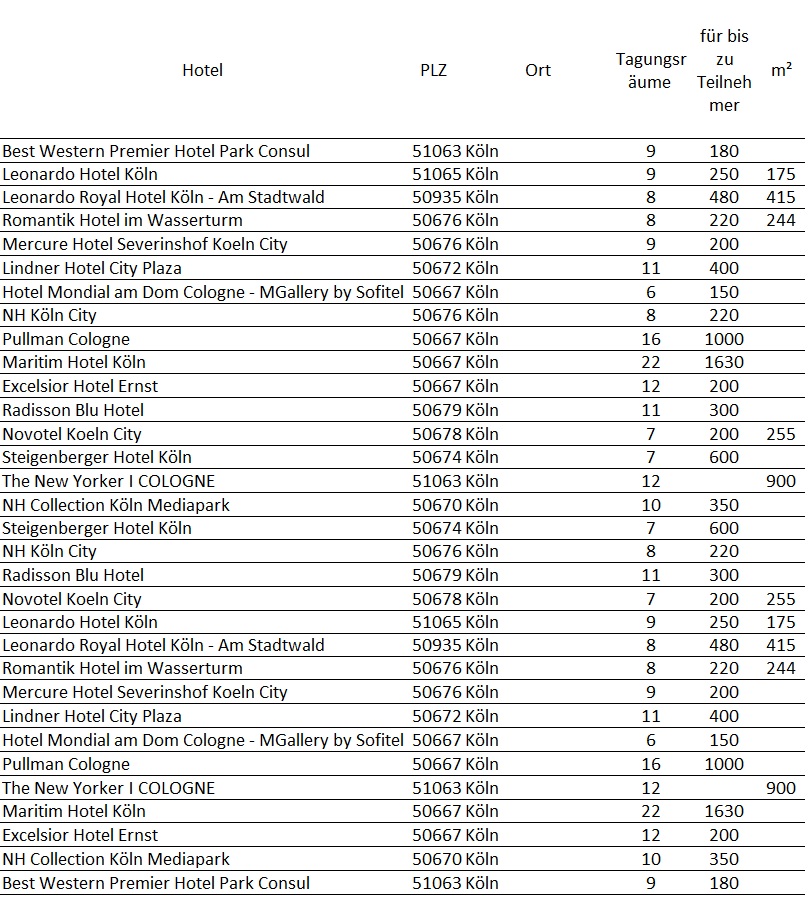The image size is (808, 909).
Task: Select the second Pullman Cologne hotel name
Action: tap(66, 764)
